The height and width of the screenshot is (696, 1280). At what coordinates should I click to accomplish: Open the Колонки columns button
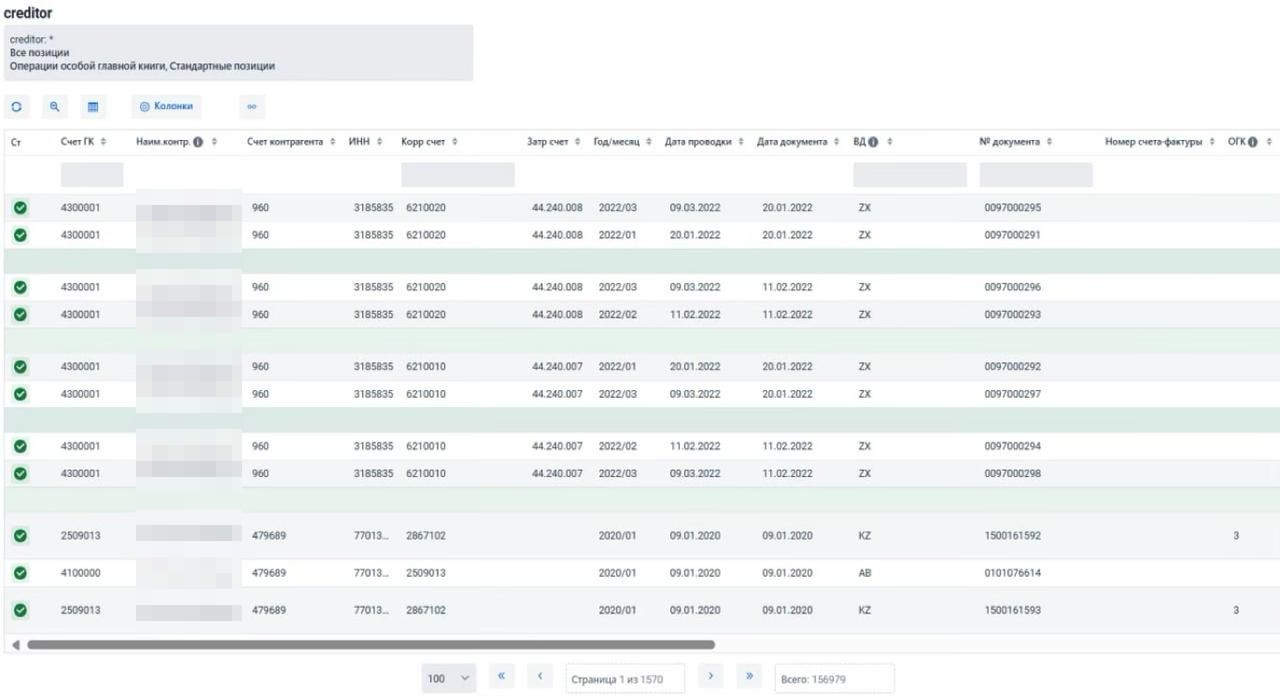pos(166,107)
